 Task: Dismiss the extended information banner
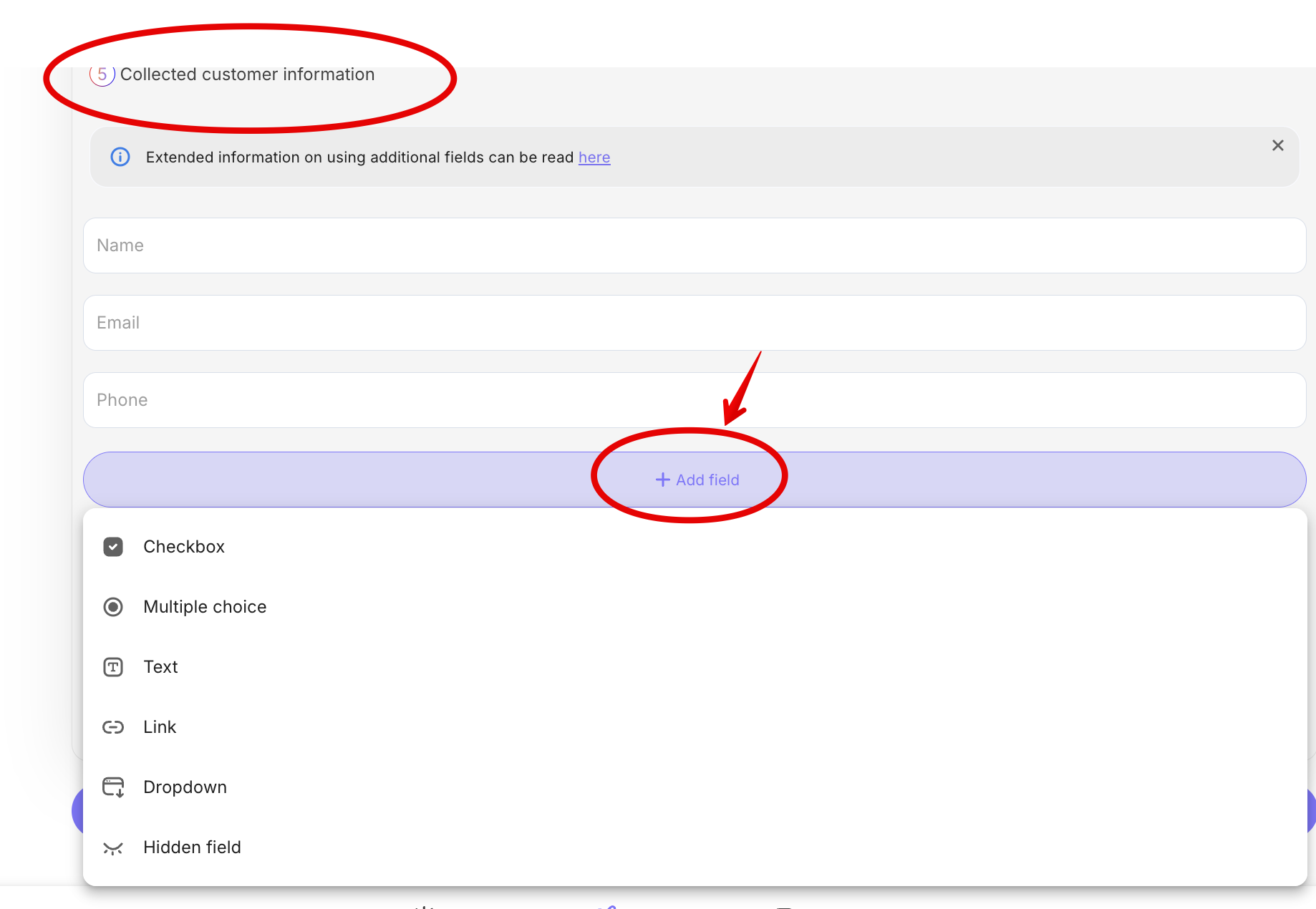pyautogui.click(x=1278, y=145)
